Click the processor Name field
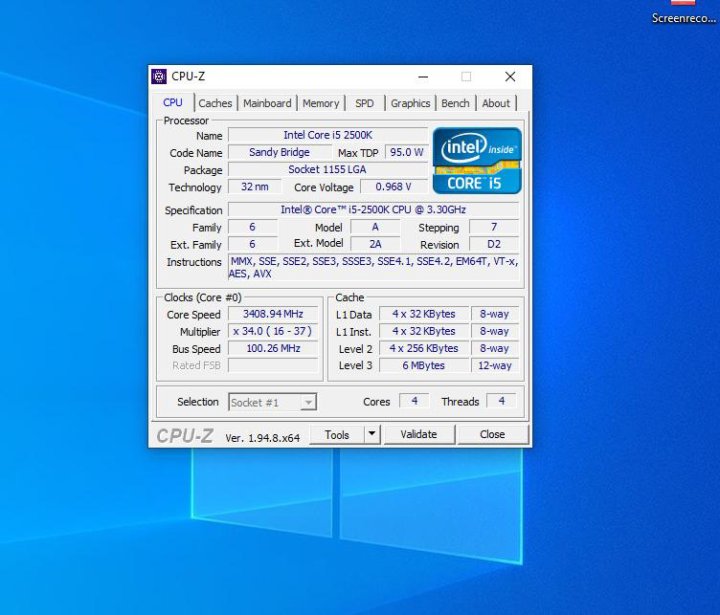Viewport: 720px width, 615px height. (x=327, y=135)
